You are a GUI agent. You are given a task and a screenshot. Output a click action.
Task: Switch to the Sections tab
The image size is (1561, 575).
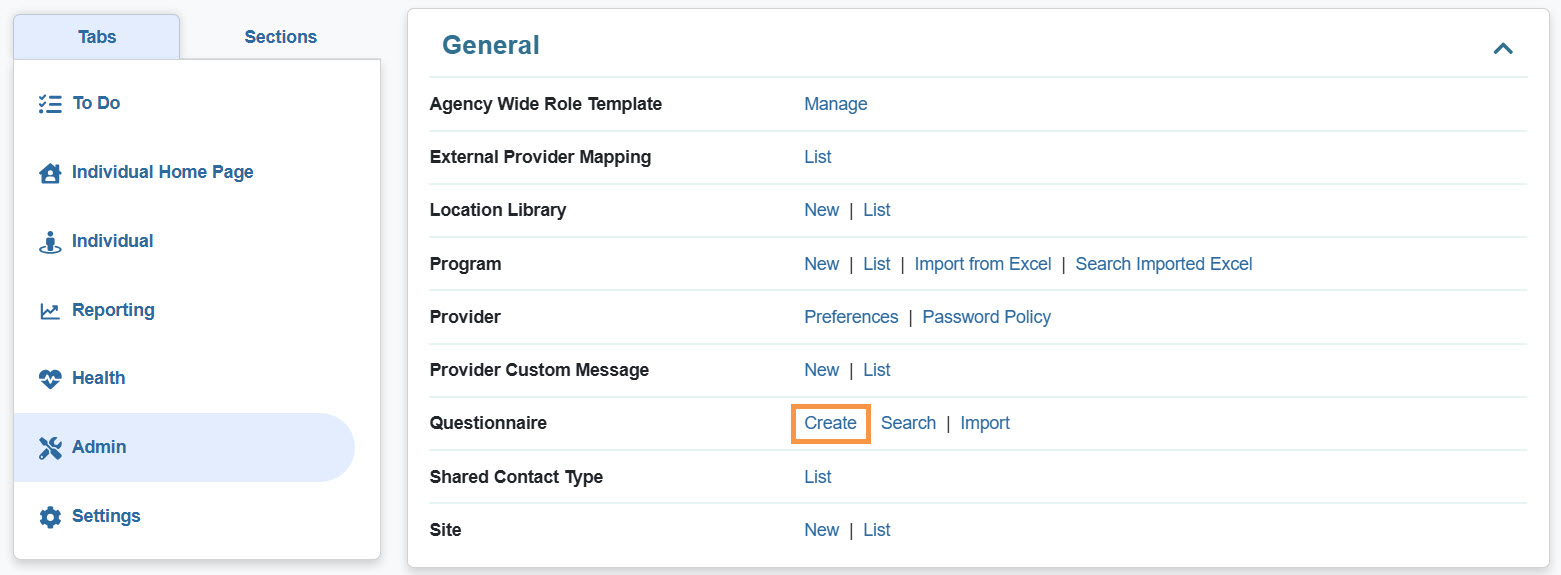click(x=280, y=37)
